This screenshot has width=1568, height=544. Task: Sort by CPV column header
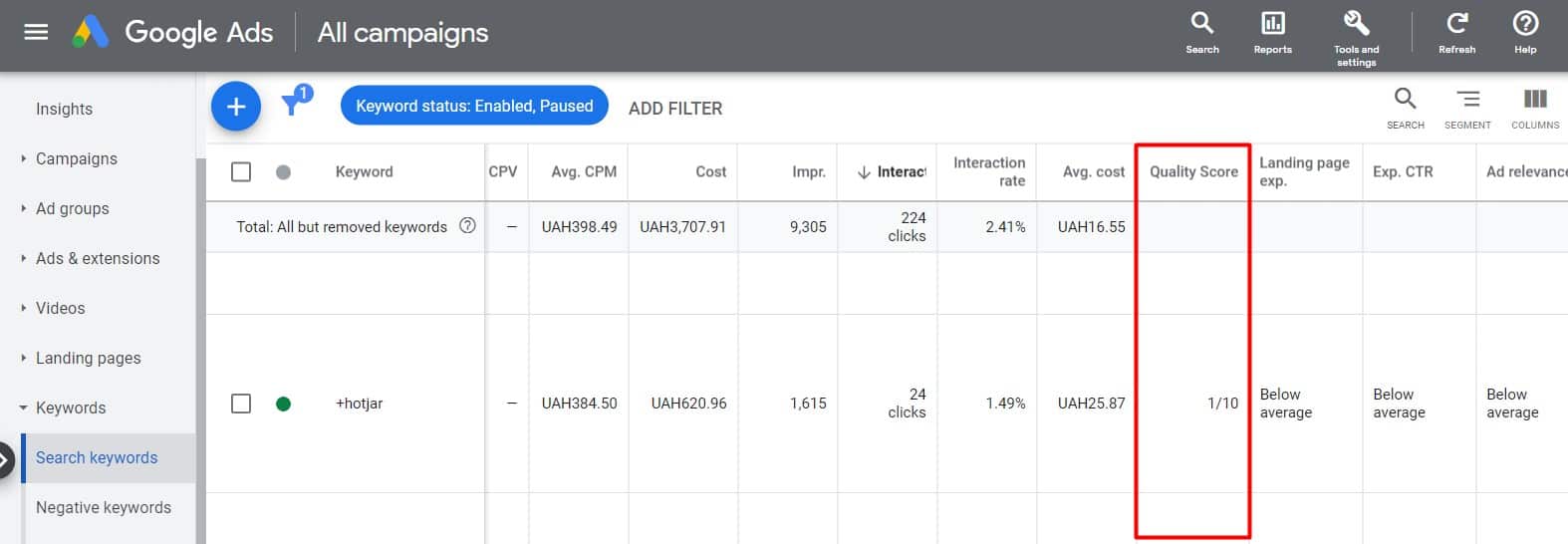click(503, 171)
